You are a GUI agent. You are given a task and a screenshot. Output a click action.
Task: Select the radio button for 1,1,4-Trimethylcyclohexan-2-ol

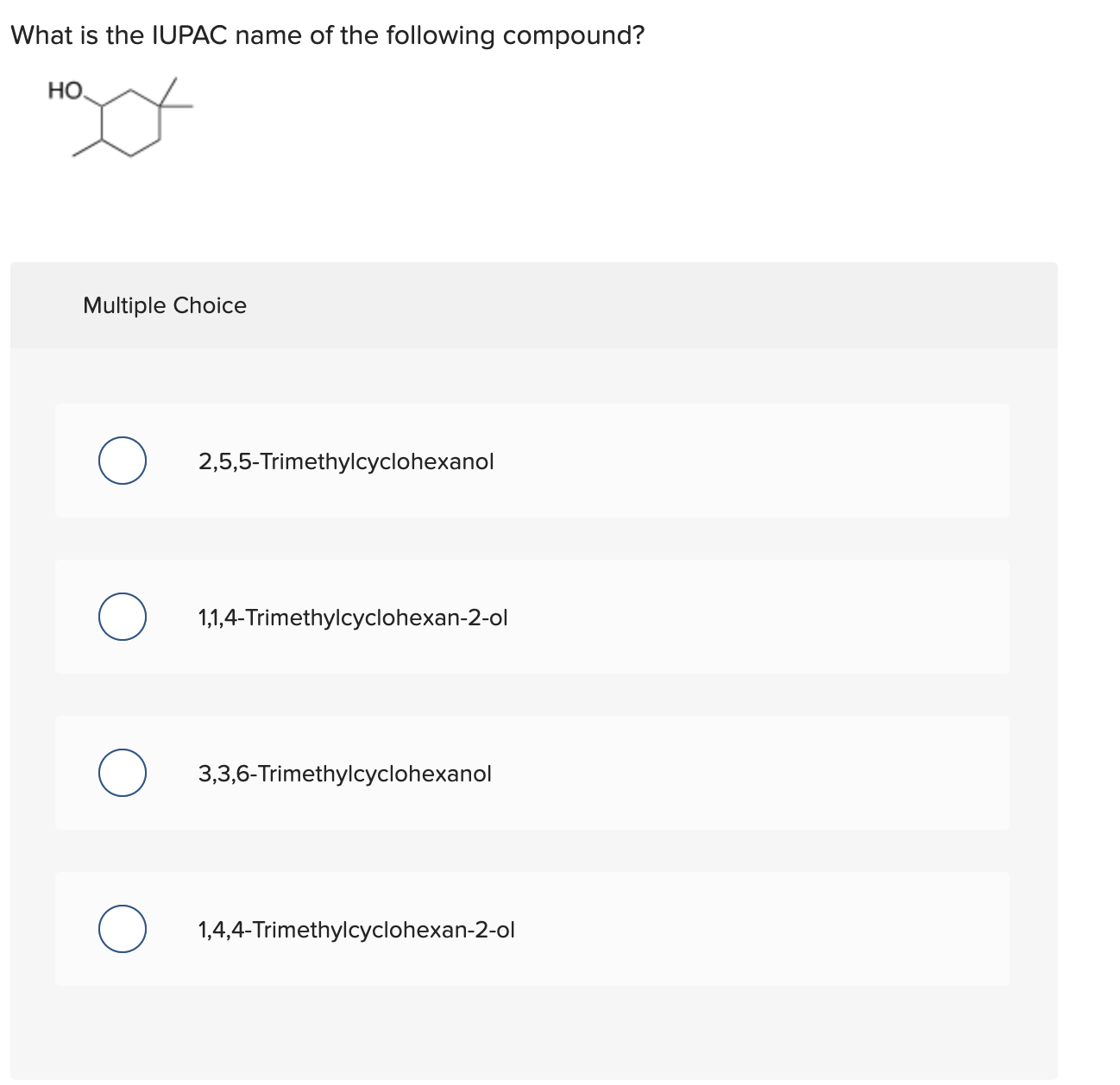[122, 617]
